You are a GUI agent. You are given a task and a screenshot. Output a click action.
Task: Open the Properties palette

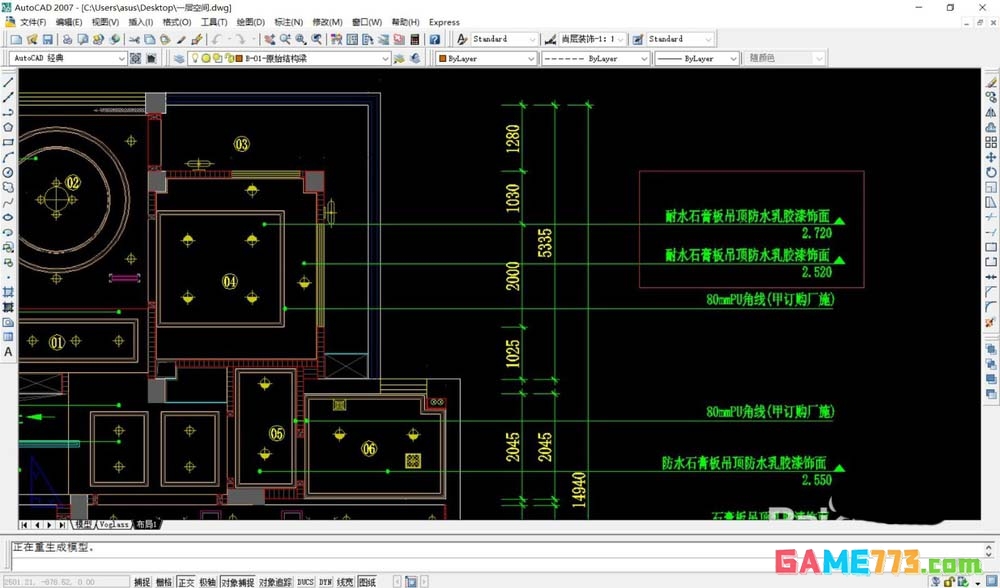coord(334,41)
